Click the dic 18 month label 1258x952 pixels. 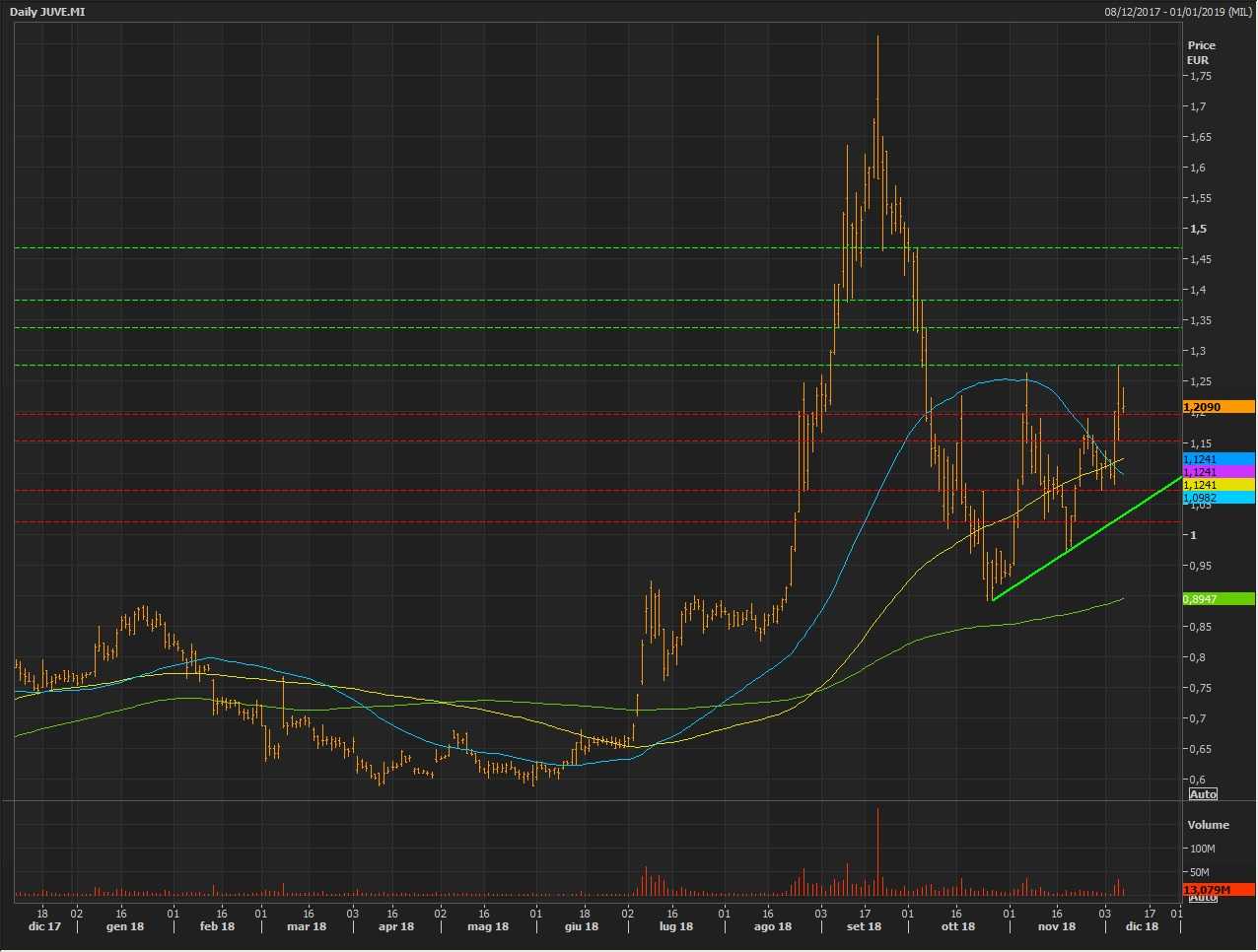[x=1142, y=926]
